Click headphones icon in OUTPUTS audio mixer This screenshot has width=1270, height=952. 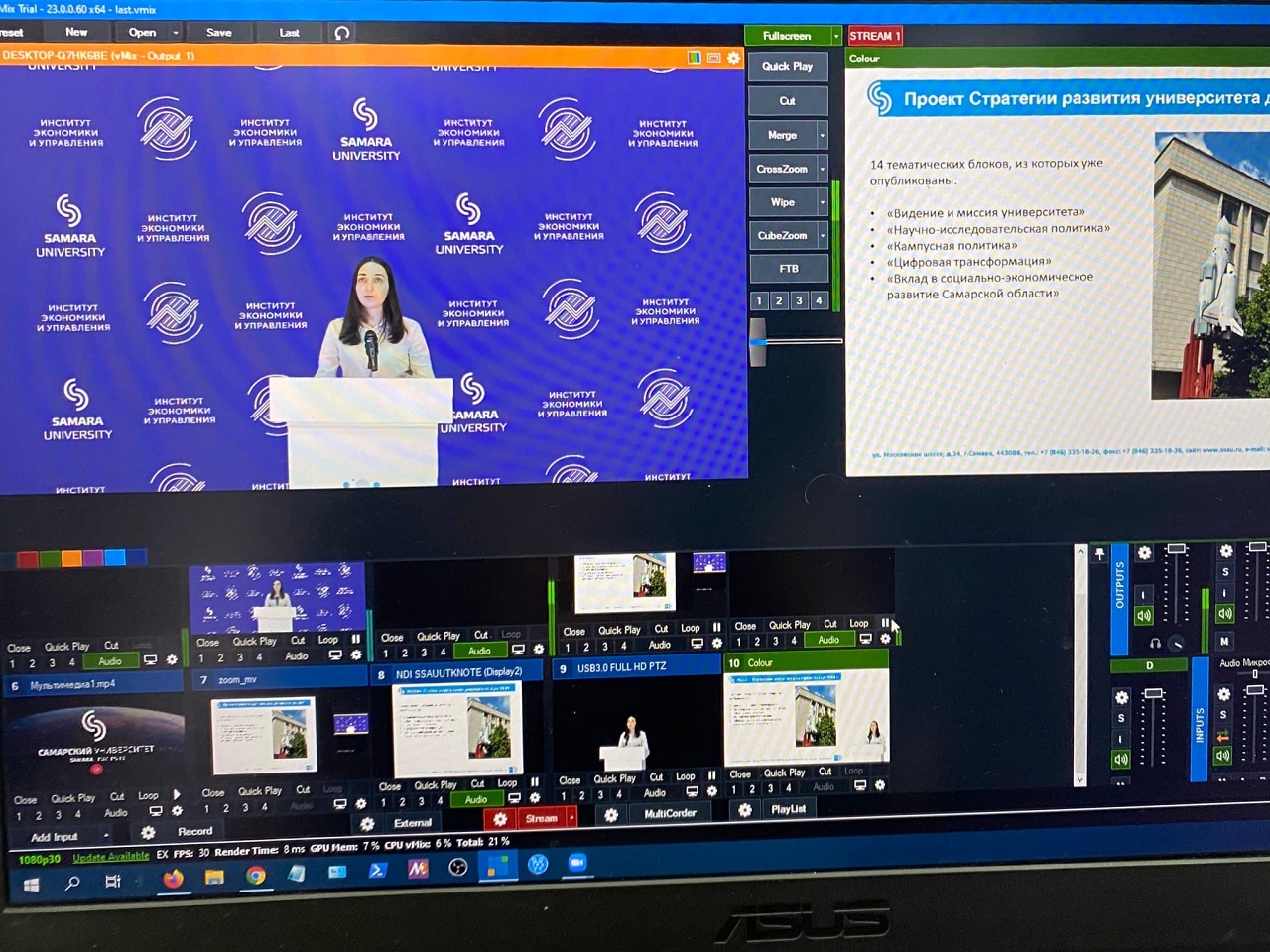point(1155,644)
